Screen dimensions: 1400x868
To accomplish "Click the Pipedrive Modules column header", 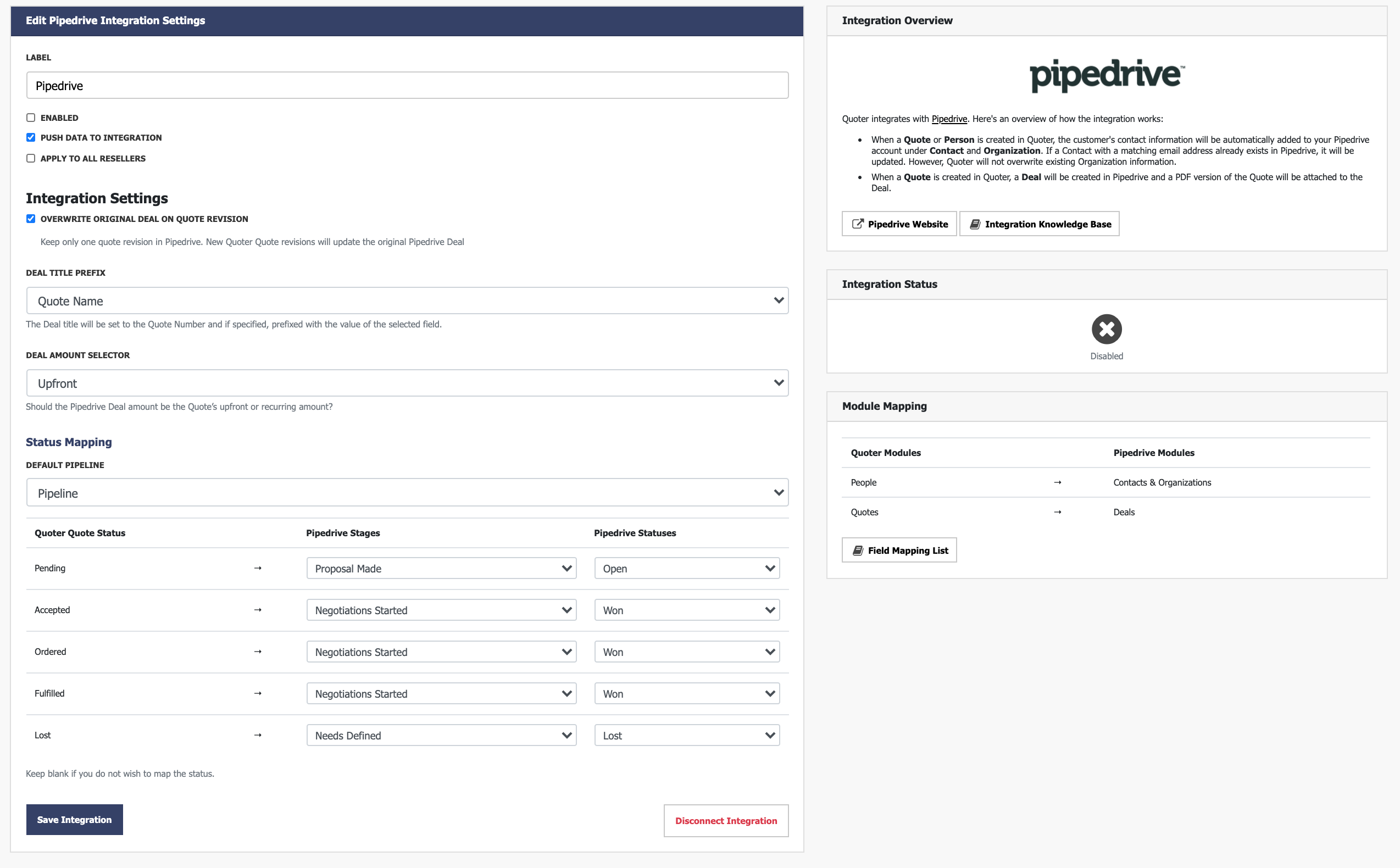I will [x=1154, y=453].
